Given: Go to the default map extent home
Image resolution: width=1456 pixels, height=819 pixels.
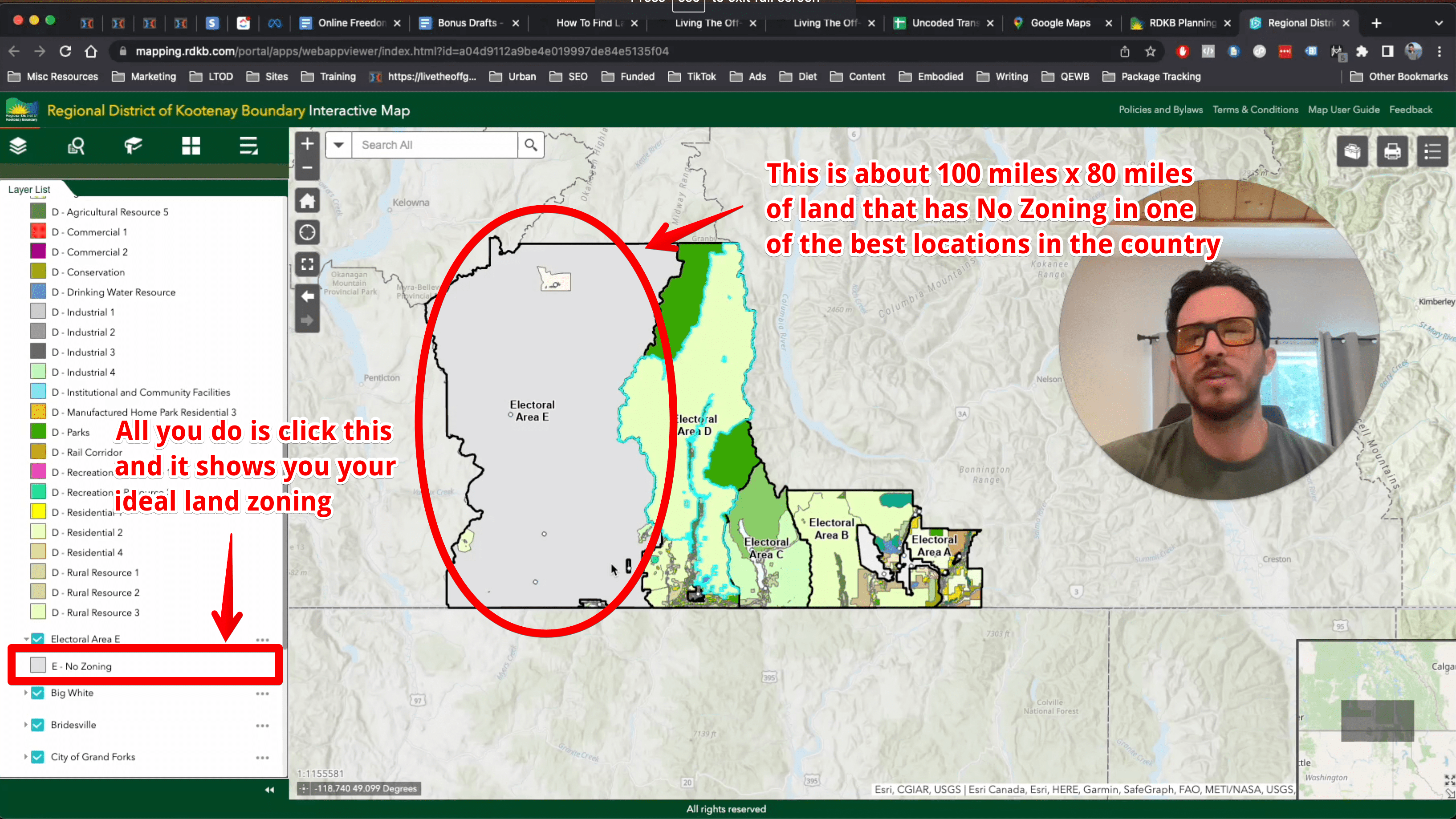Looking at the screenshot, I should pos(307,201).
